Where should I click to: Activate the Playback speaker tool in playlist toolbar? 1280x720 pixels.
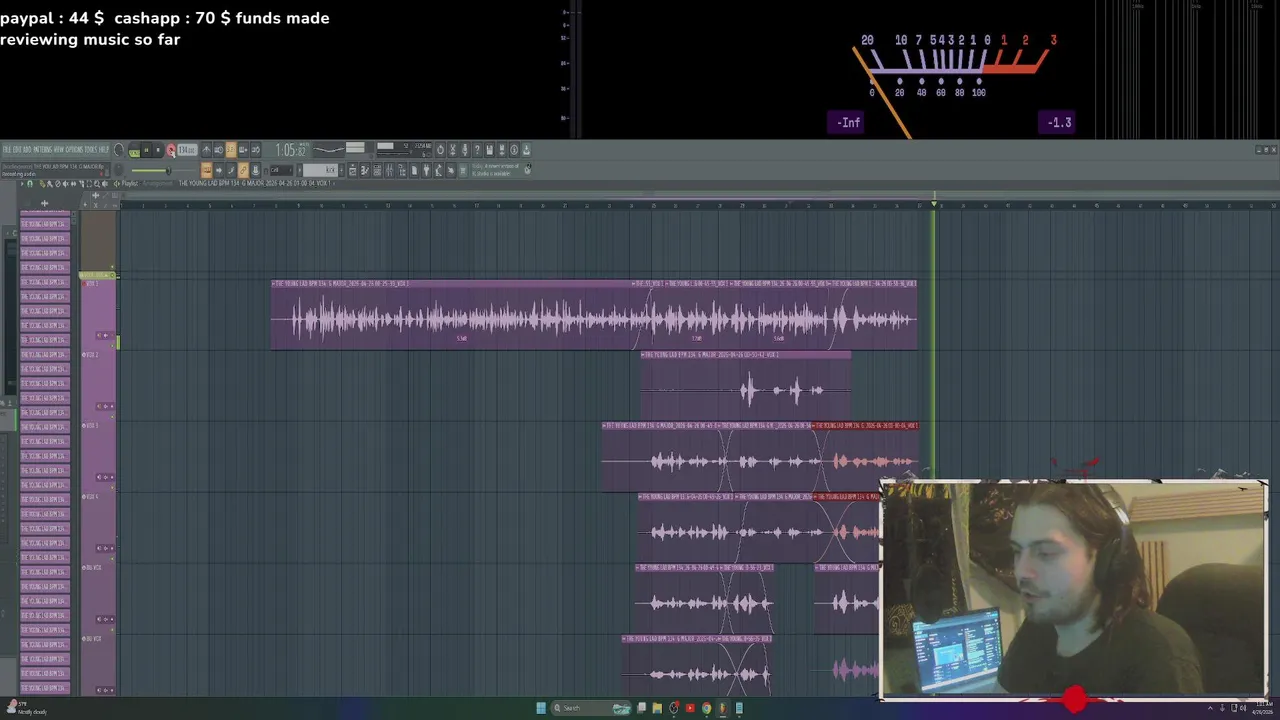pyautogui.click(x=105, y=184)
